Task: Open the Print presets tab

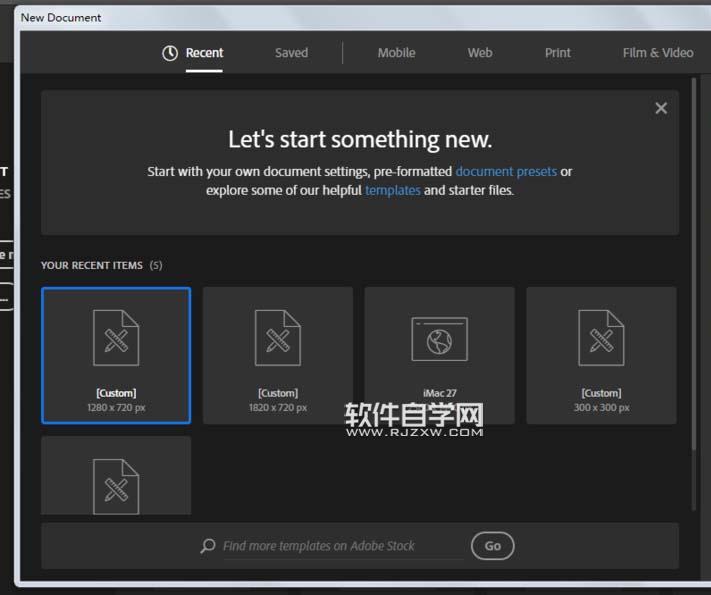Action: pos(557,53)
